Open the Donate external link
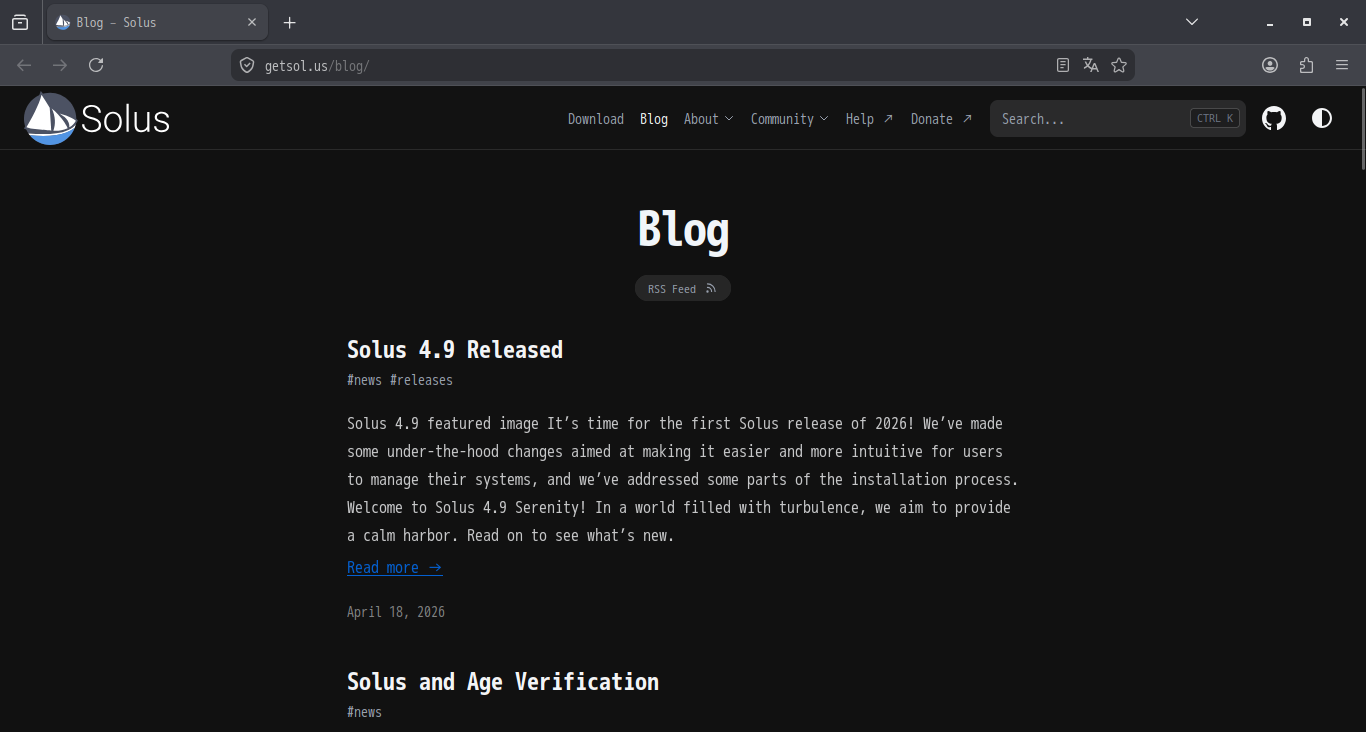Viewport: 1366px width, 732px height. pyautogui.click(x=941, y=119)
